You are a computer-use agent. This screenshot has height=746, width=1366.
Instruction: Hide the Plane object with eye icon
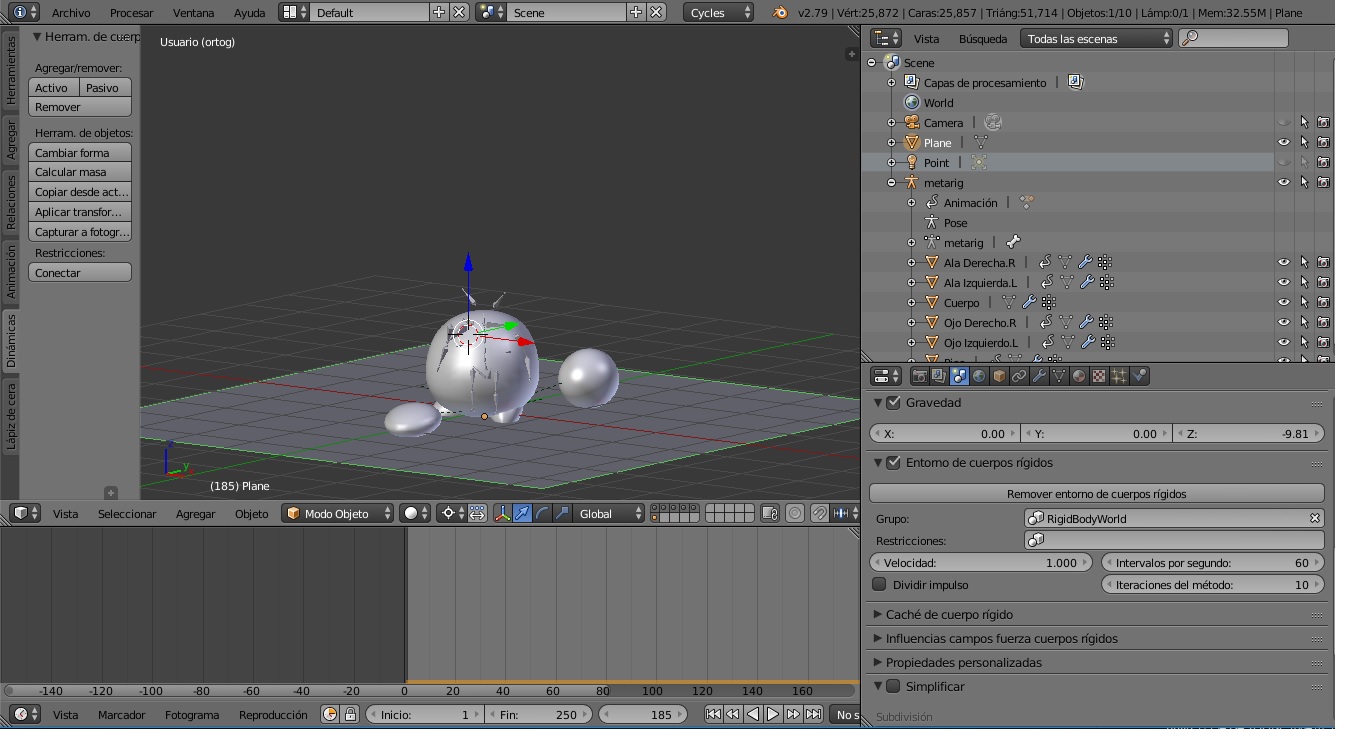tap(1284, 143)
